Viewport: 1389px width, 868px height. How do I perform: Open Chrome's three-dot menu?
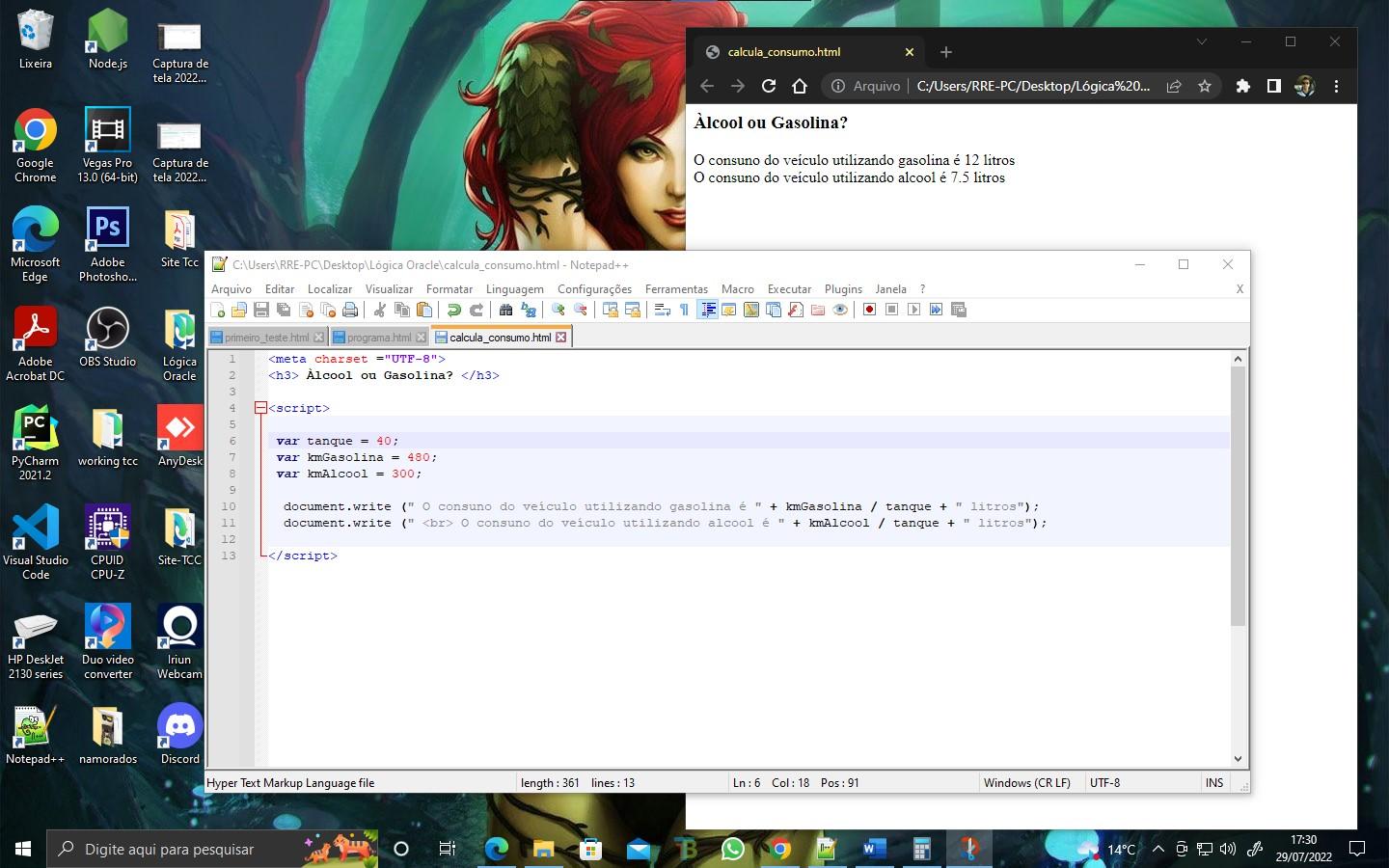pyautogui.click(x=1336, y=86)
